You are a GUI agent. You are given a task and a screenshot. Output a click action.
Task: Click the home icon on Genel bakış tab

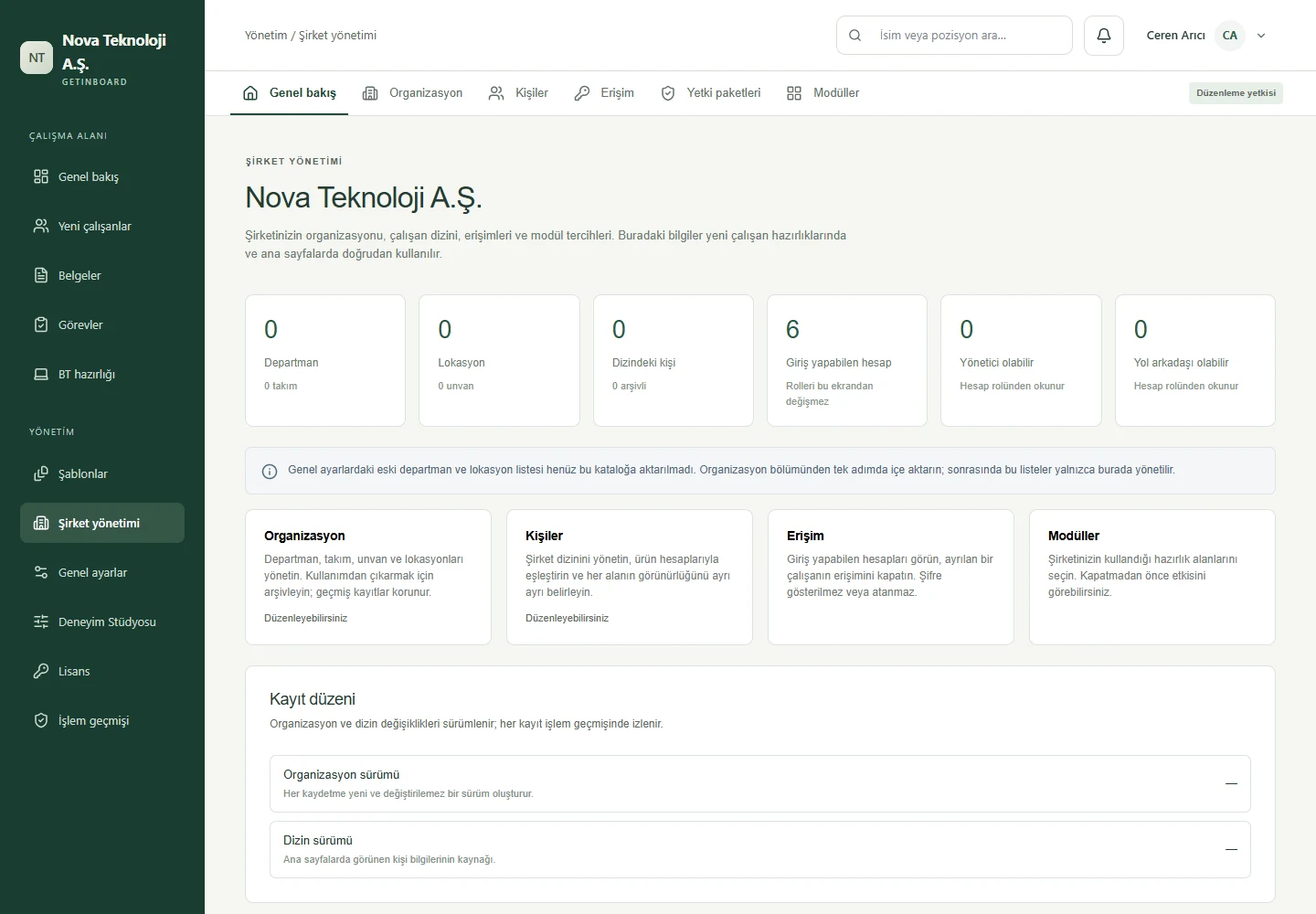pos(250,93)
